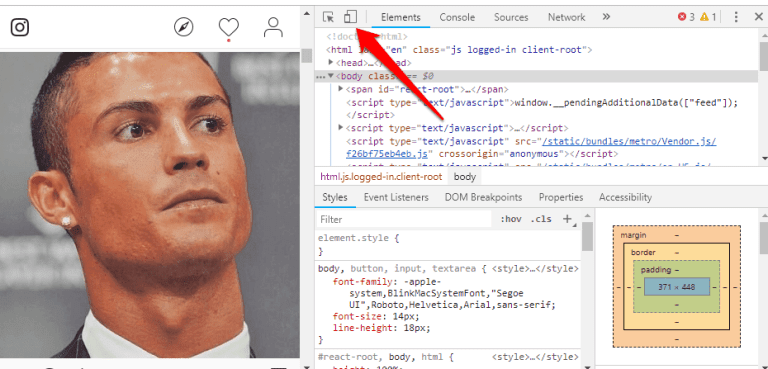Click the f26bf75eb4eb.js link

tap(387, 154)
